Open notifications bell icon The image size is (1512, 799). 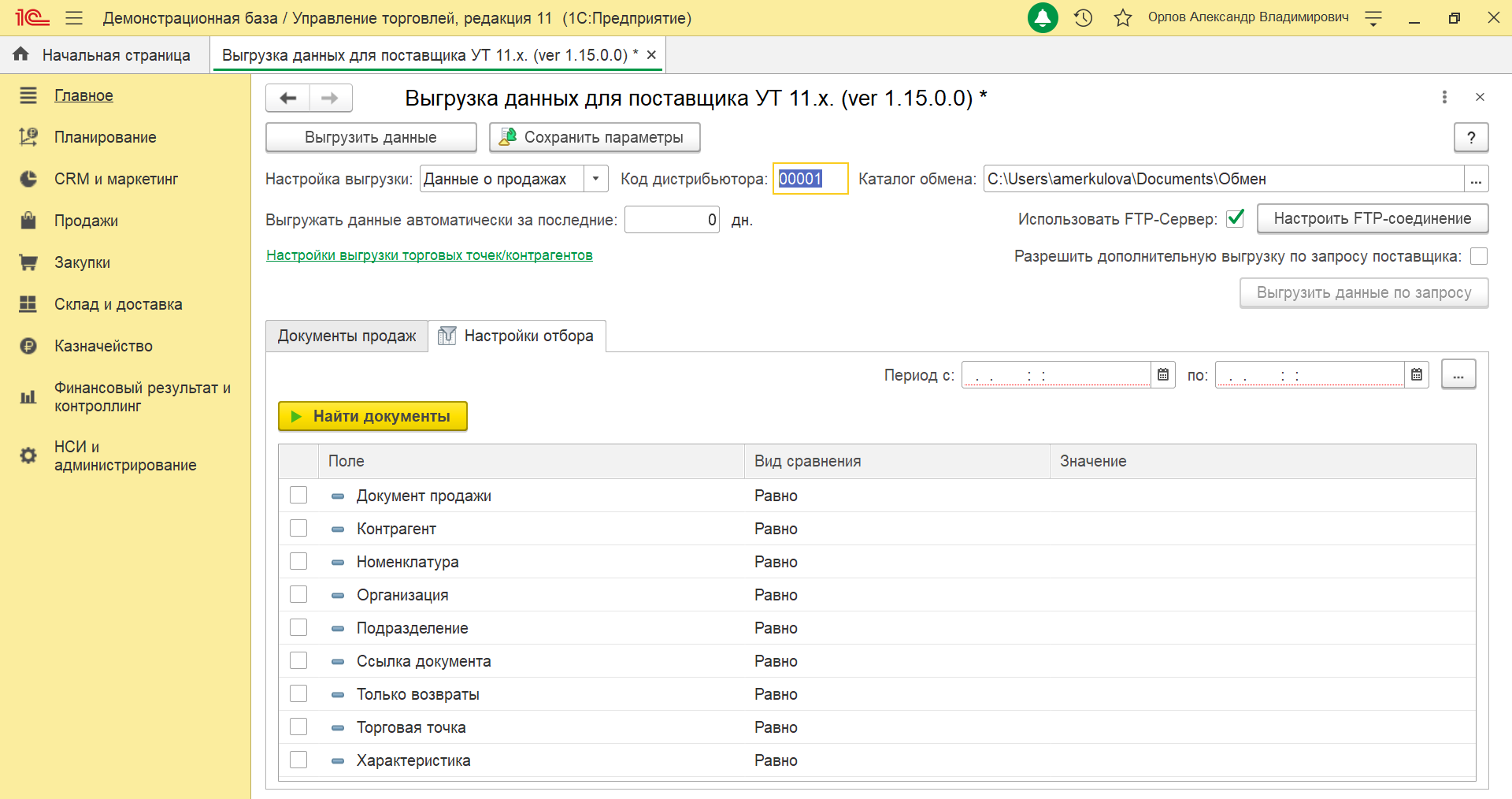coord(1043,17)
